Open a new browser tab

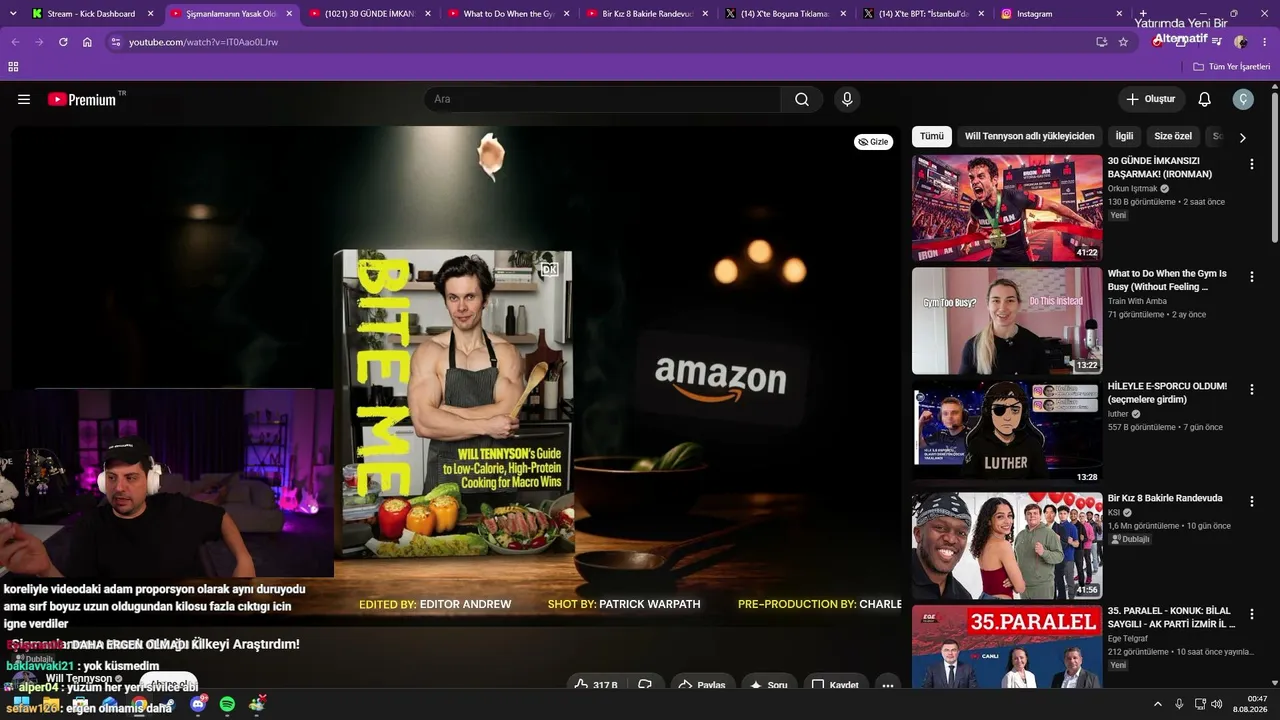[1144, 14]
